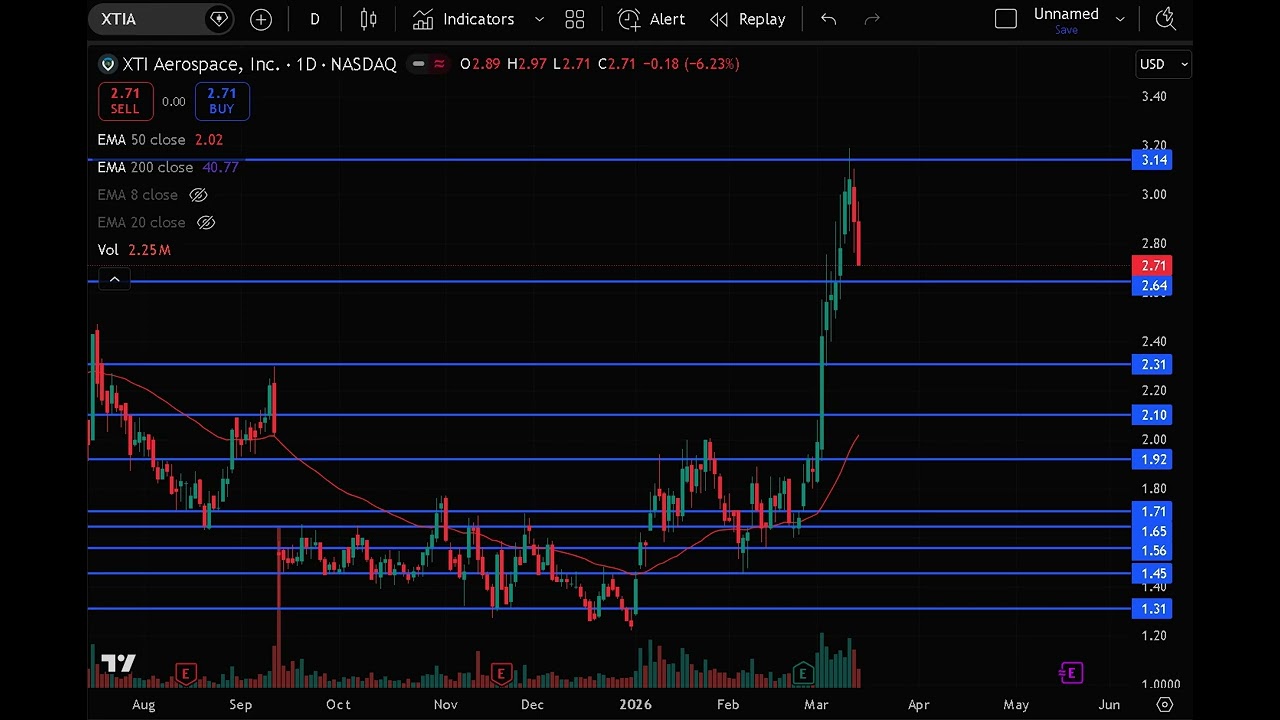Image resolution: width=1280 pixels, height=720 pixels.
Task: Add a symbol with the plus-circle icon
Action: [x=261, y=19]
